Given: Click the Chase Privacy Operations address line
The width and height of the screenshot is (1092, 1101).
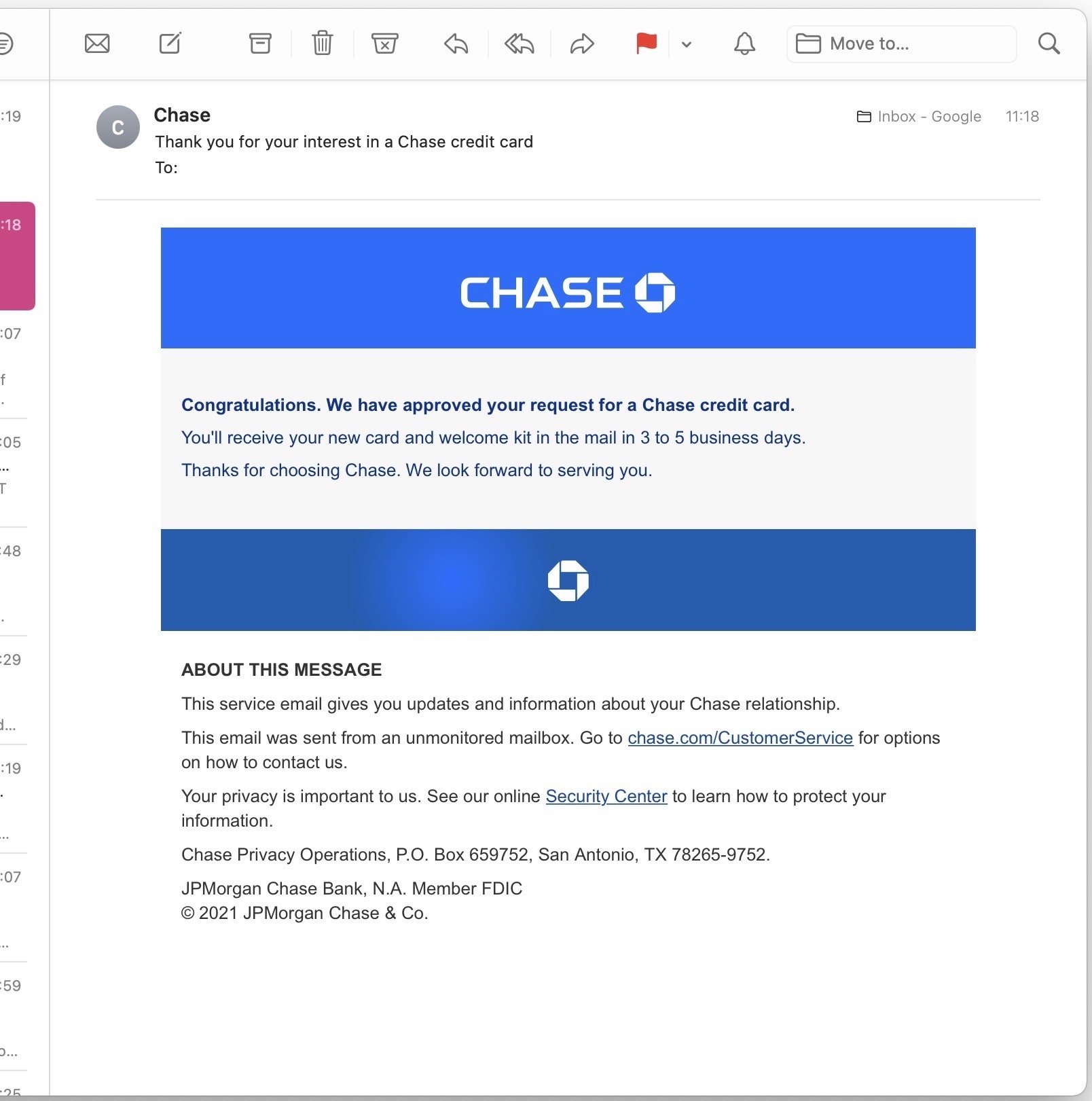Looking at the screenshot, I should coord(475,855).
